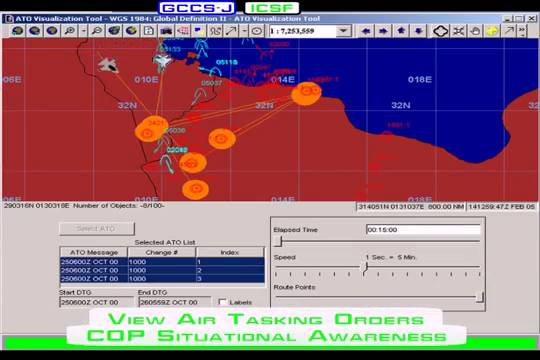The image size is (540, 360).
Task: Click status bar time 141259:47Z FEB 05
Action: coord(502,207)
